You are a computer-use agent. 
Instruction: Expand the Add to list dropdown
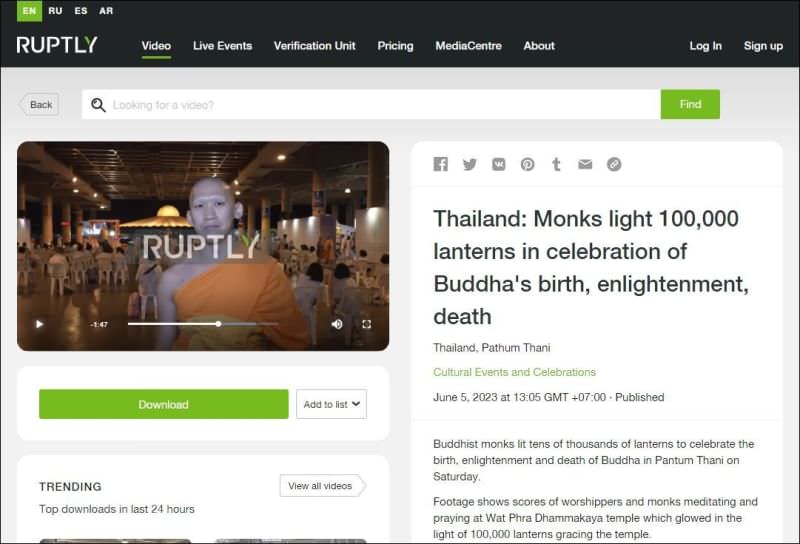pyautogui.click(x=331, y=404)
